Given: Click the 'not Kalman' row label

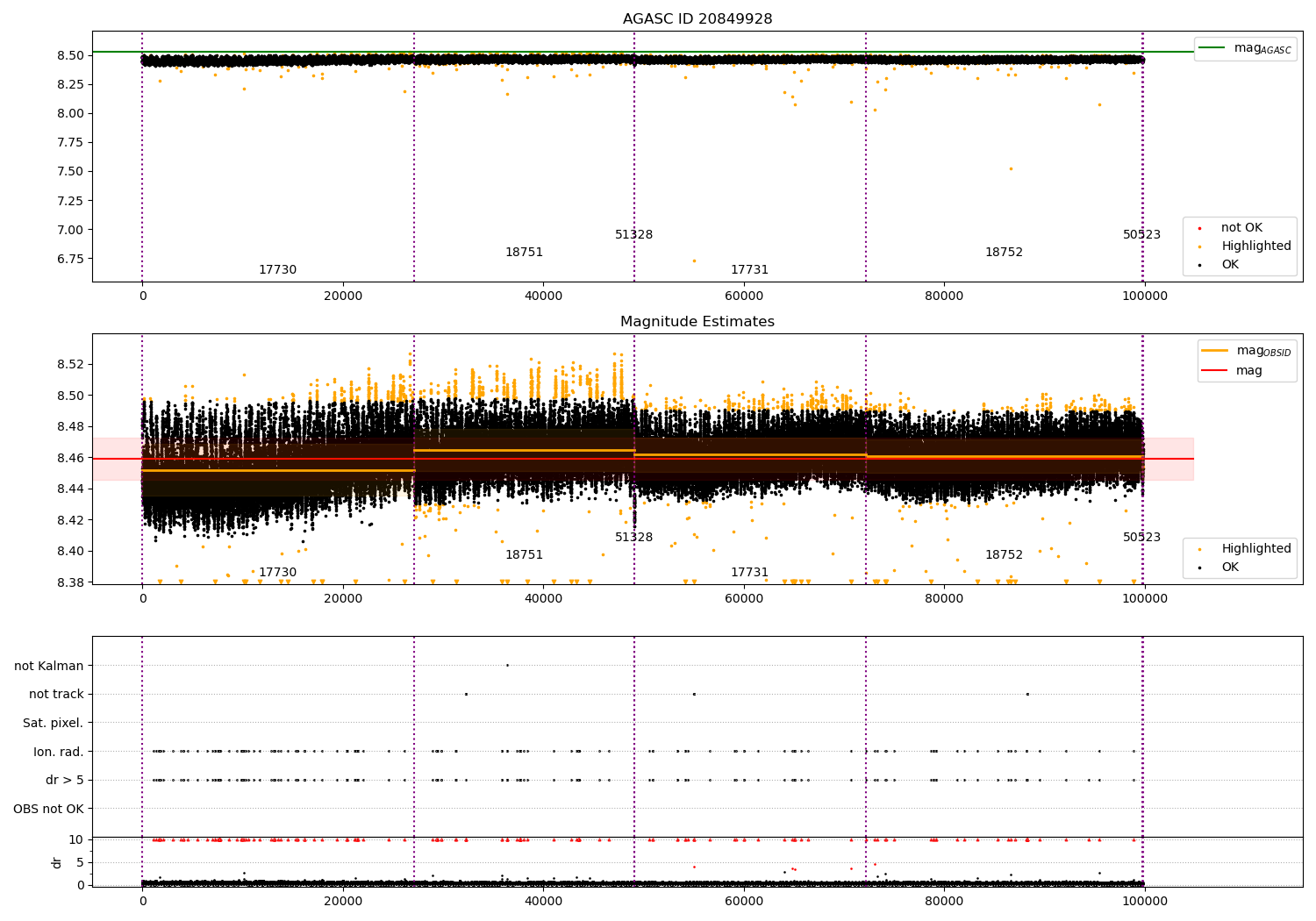Looking at the screenshot, I should pyautogui.click(x=49, y=667).
